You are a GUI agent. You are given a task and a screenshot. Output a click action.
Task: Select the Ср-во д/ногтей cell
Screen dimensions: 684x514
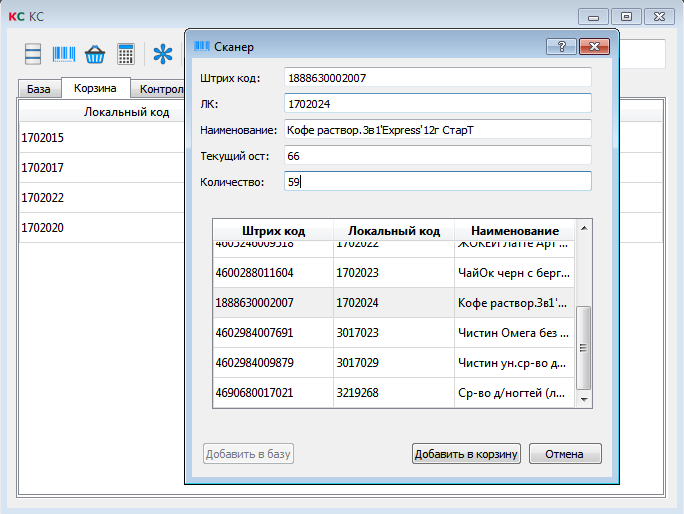pyautogui.click(x=515, y=393)
